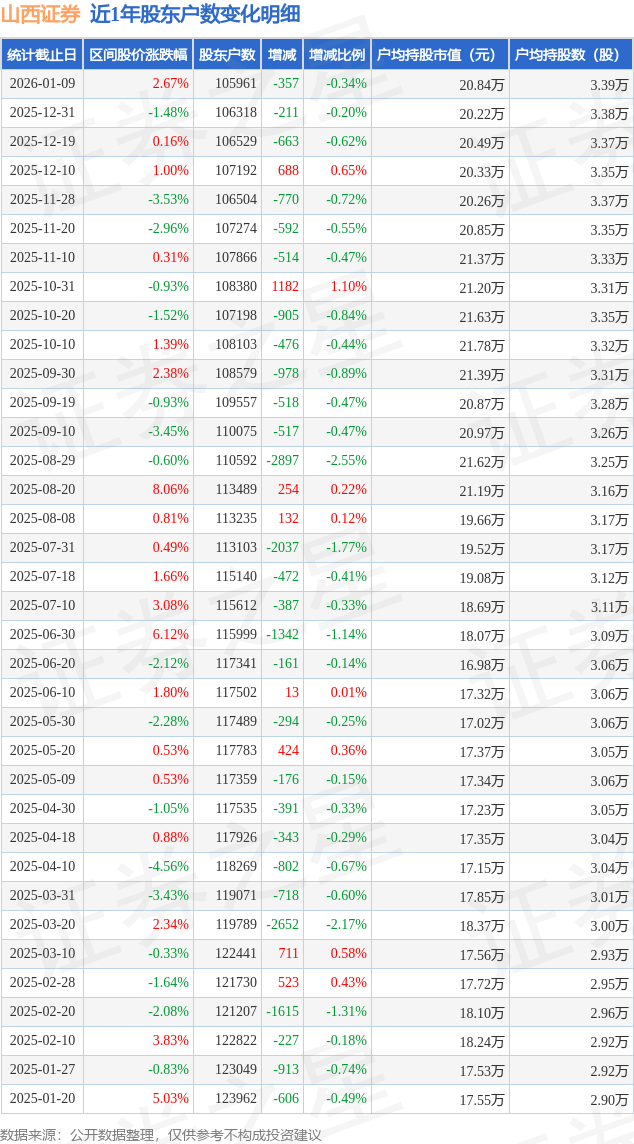Screen dimensions: 634x1144
Task: Click the 山西证券 title link
Action: 41,14
